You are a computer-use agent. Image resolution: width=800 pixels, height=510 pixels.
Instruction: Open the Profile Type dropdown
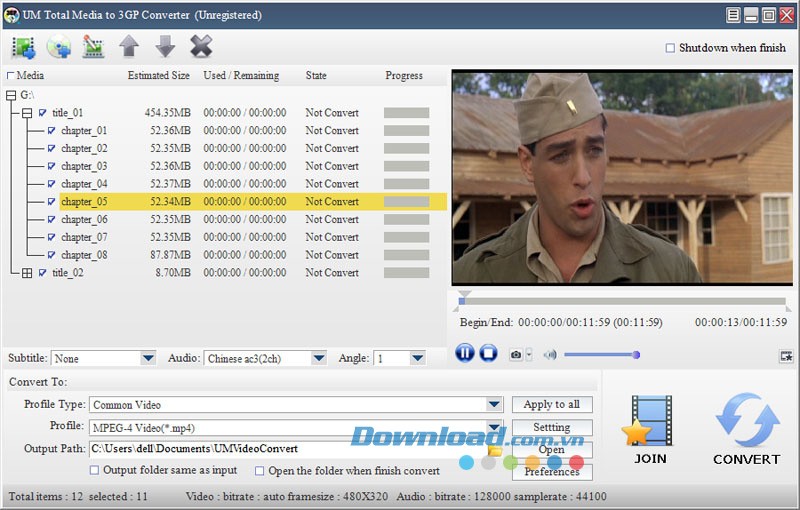[493, 404]
